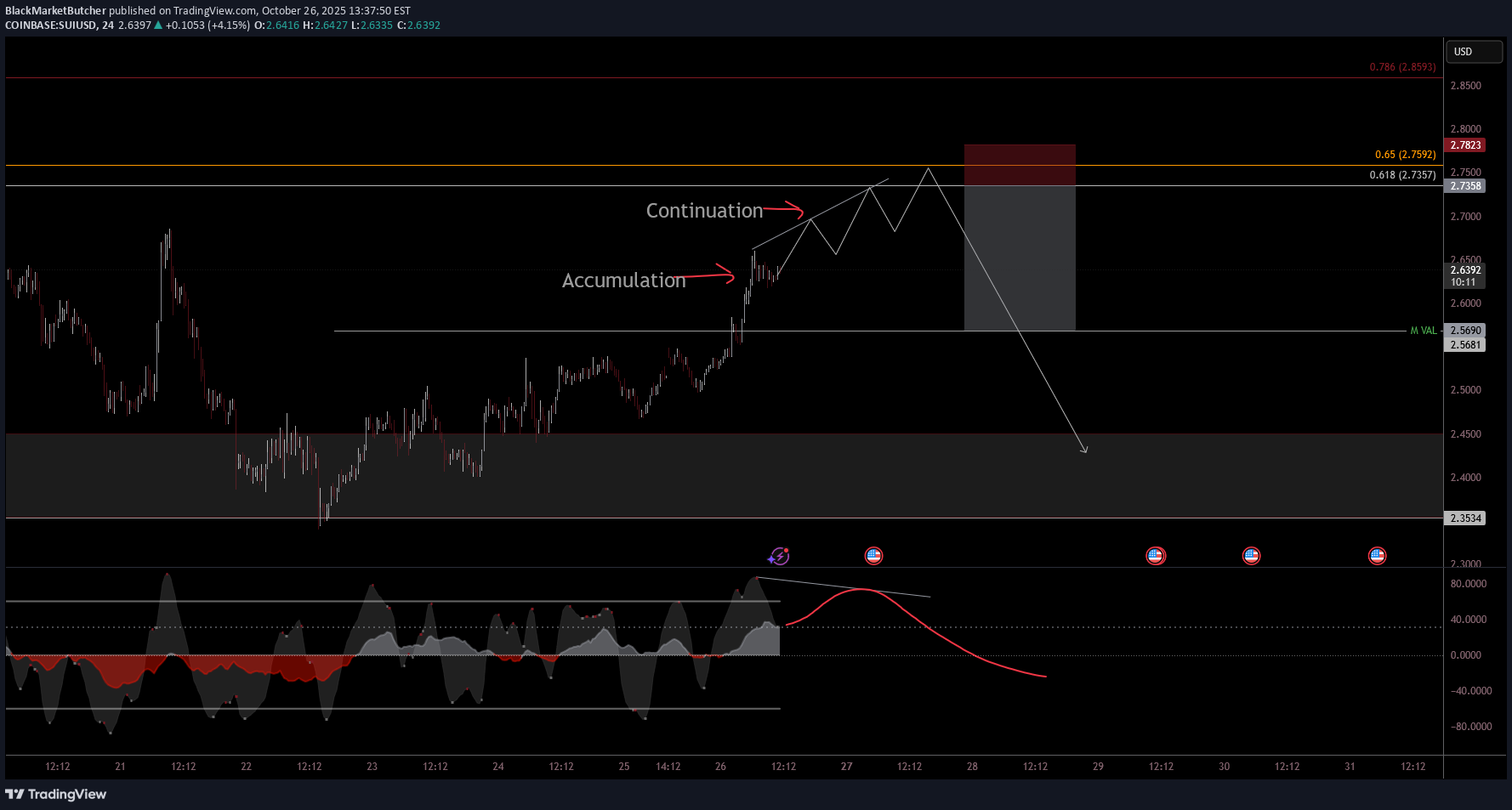Image resolution: width=1512 pixels, height=810 pixels.
Task: Open the US flag event between 29 and 30
Action: coord(1155,556)
